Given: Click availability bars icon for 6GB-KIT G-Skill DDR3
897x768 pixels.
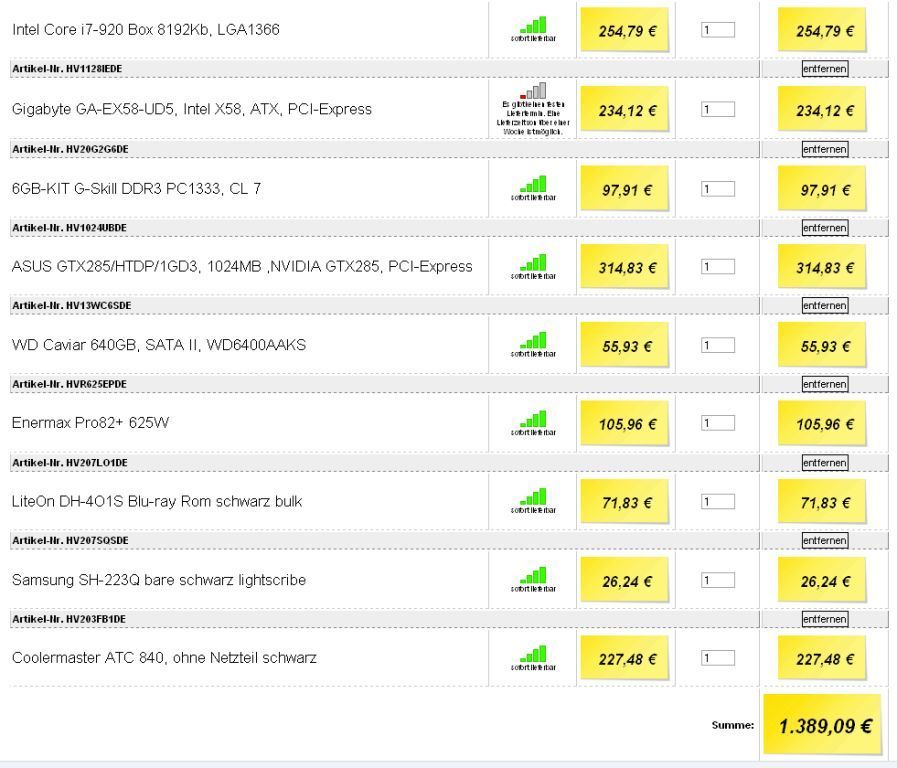Looking at the screenshot, I should point(533,184).
